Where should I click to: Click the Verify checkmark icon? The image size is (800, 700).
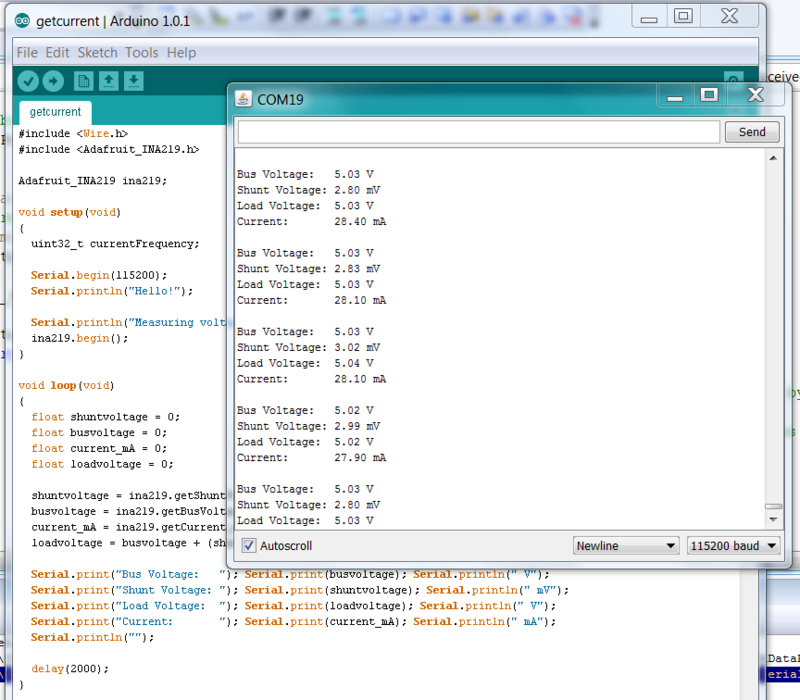click(28, 81)
